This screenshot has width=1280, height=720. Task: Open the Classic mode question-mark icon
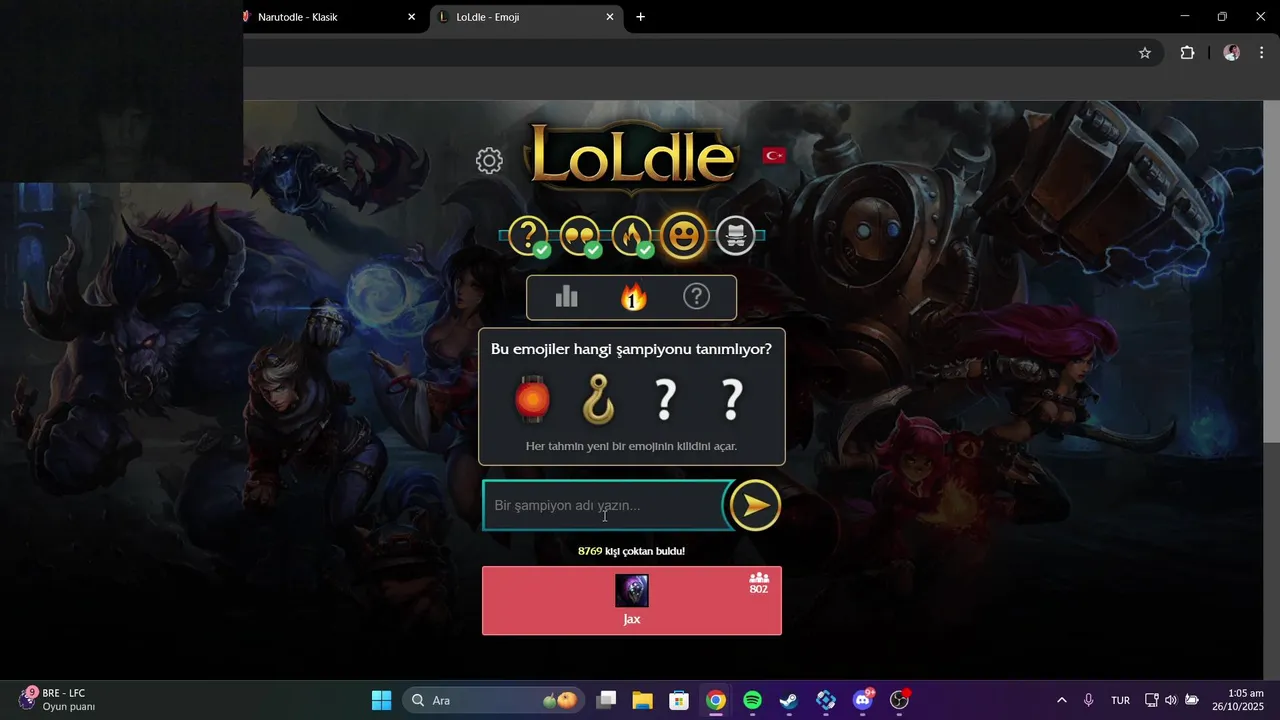pyautogui.click(x=528, y=236)
